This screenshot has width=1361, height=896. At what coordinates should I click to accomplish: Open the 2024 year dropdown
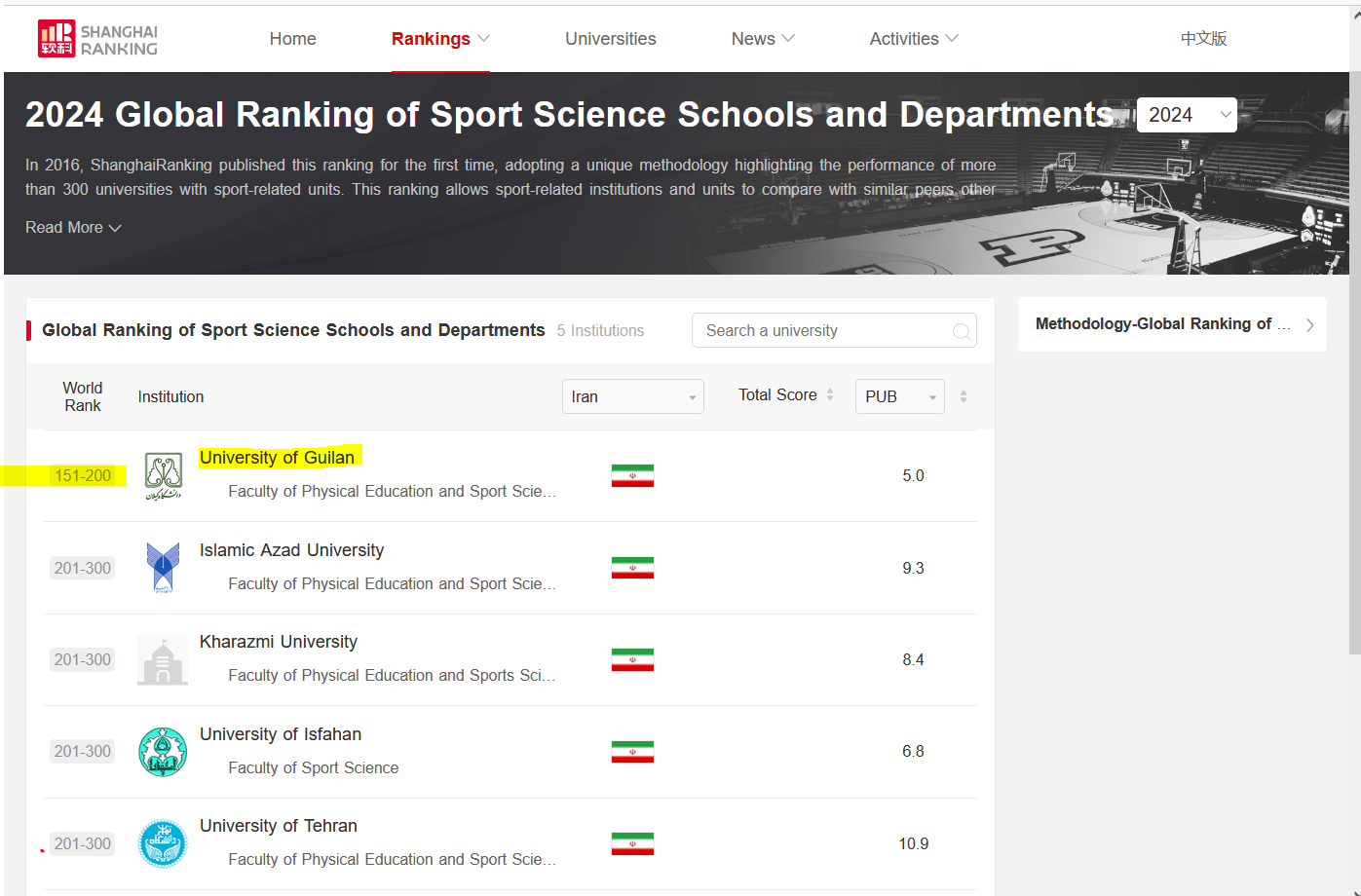pos(1186,115)
